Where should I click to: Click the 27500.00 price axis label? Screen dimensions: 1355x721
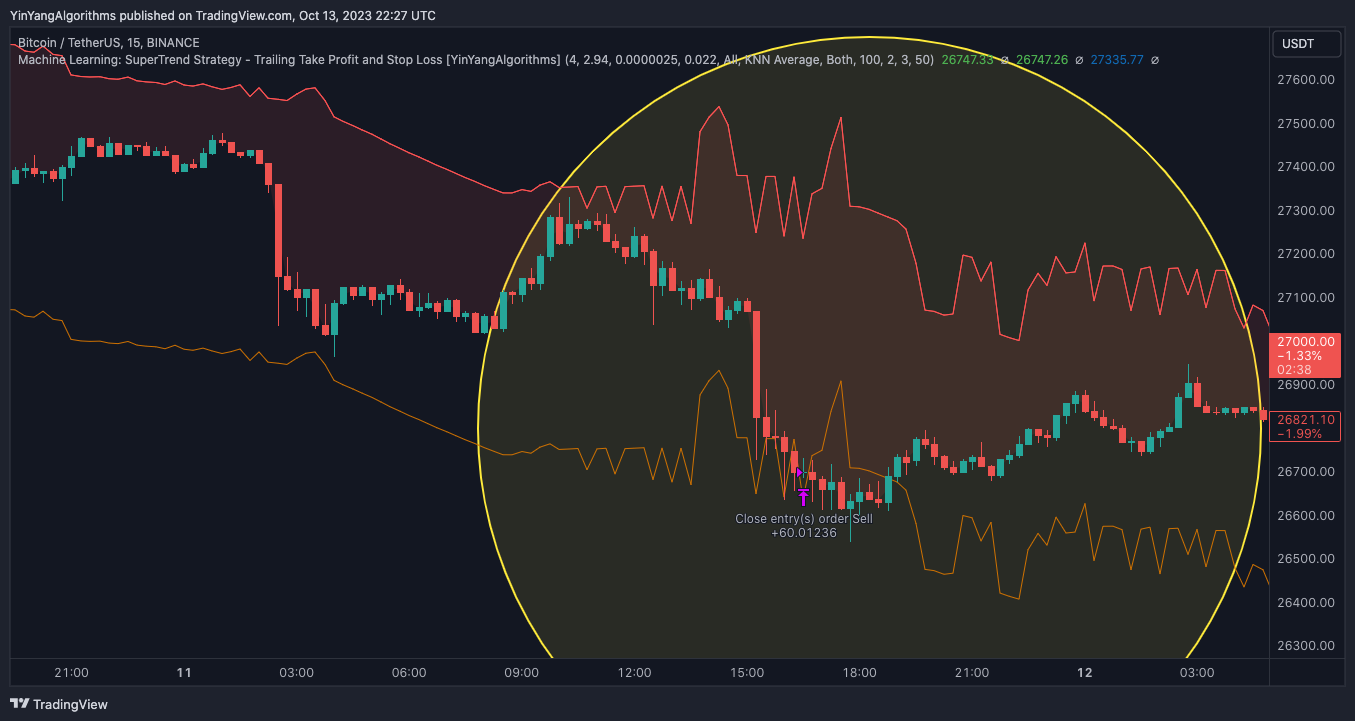tap(1306, 123)
